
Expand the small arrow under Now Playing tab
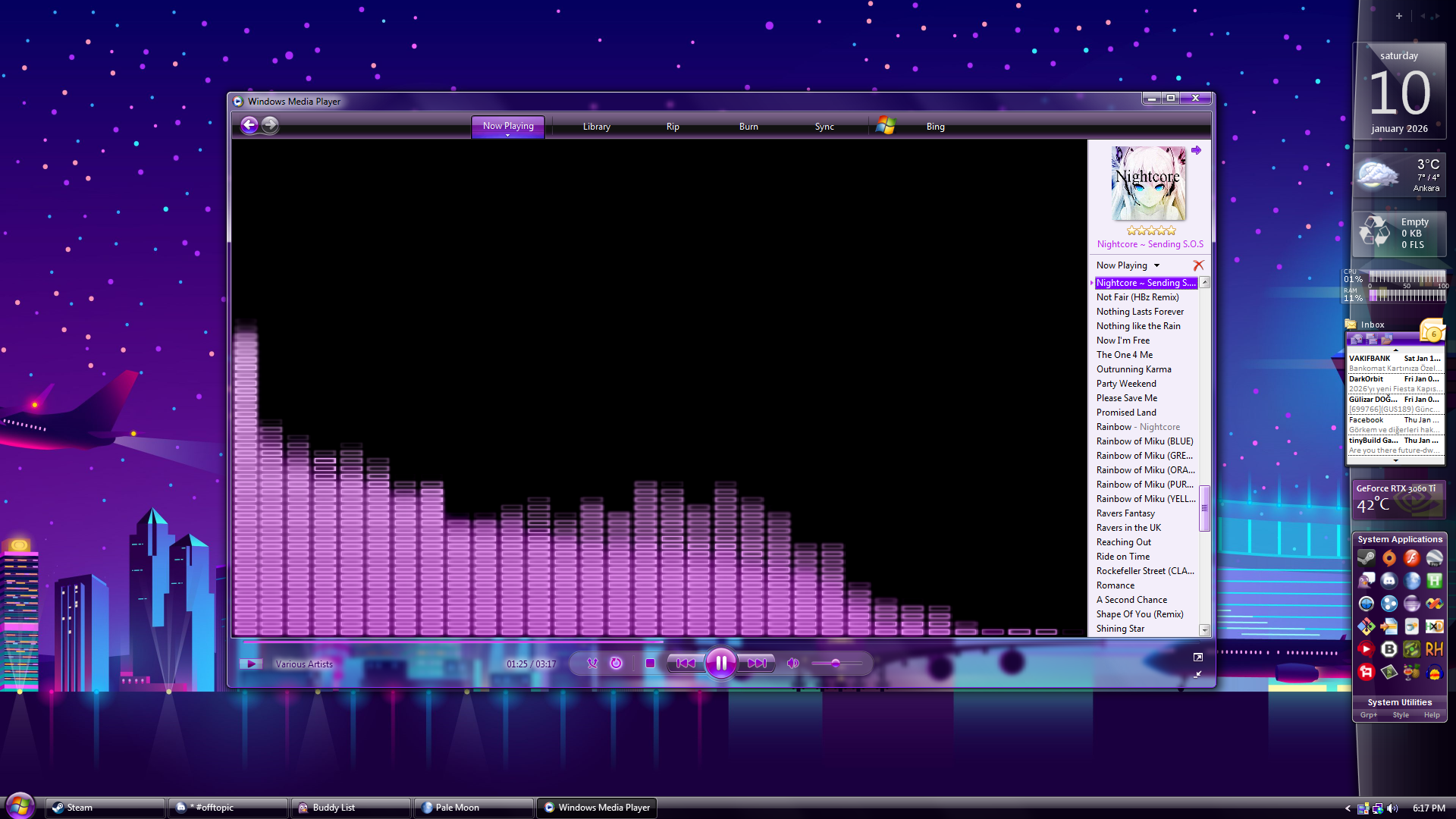(x=508, y=135)
